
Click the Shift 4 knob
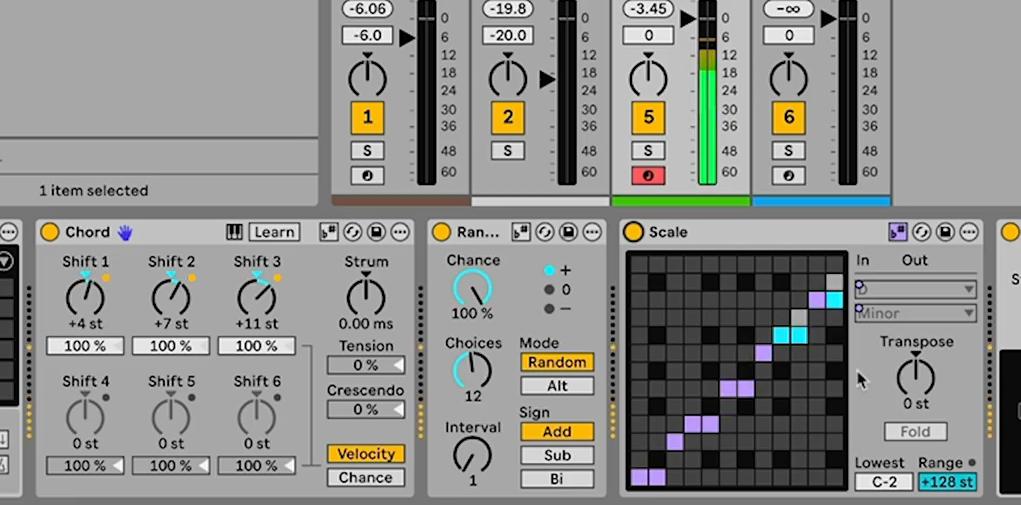(x=85, y=416)
